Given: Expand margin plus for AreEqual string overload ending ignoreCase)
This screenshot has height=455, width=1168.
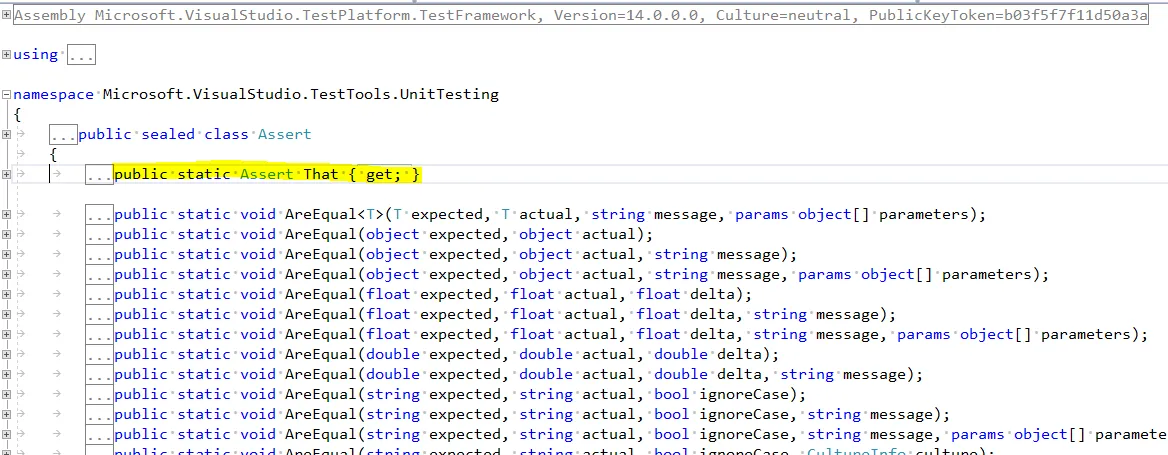Looking at the screenshot, I should pyautogui.click(x=6, y=394).
